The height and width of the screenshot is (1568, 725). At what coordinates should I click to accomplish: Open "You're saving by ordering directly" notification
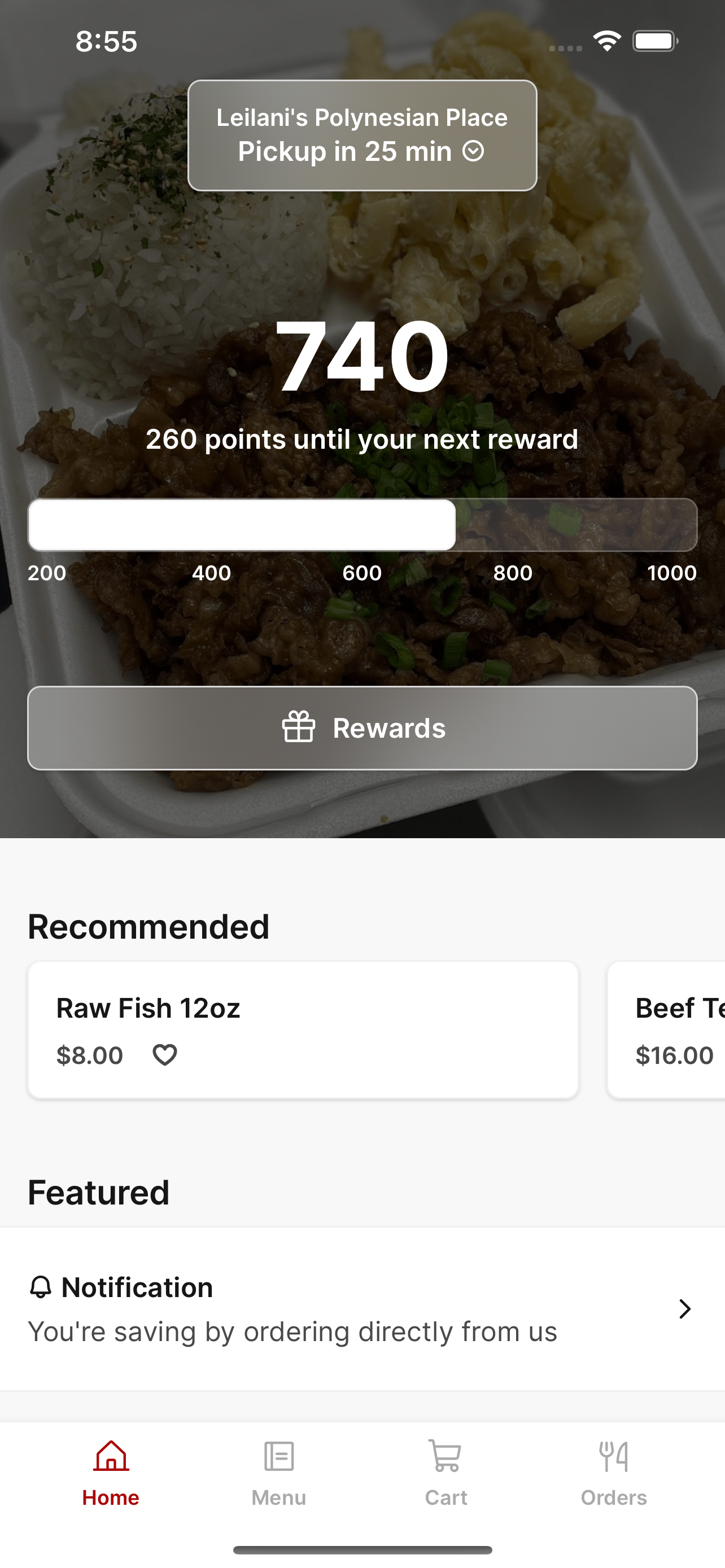pos(362,1309)
